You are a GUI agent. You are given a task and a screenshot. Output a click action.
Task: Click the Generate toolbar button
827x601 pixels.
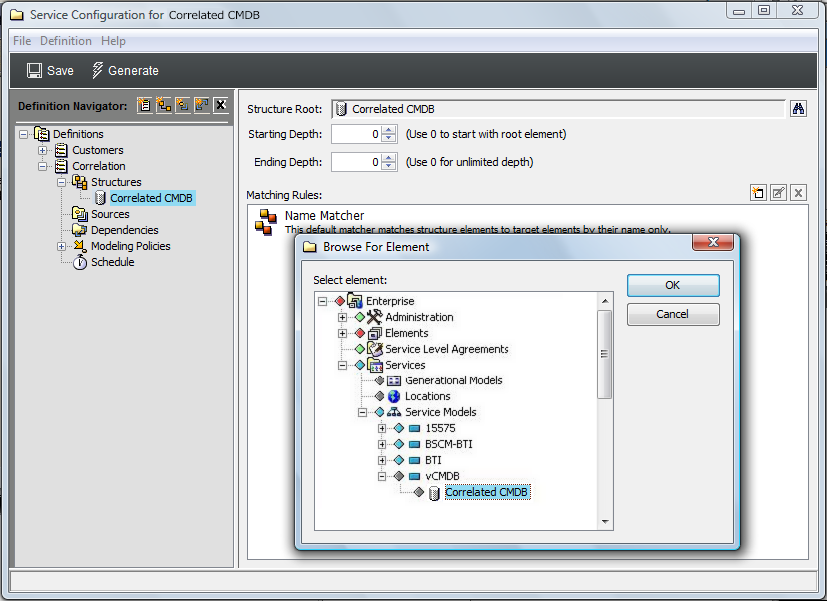point(125,71)
